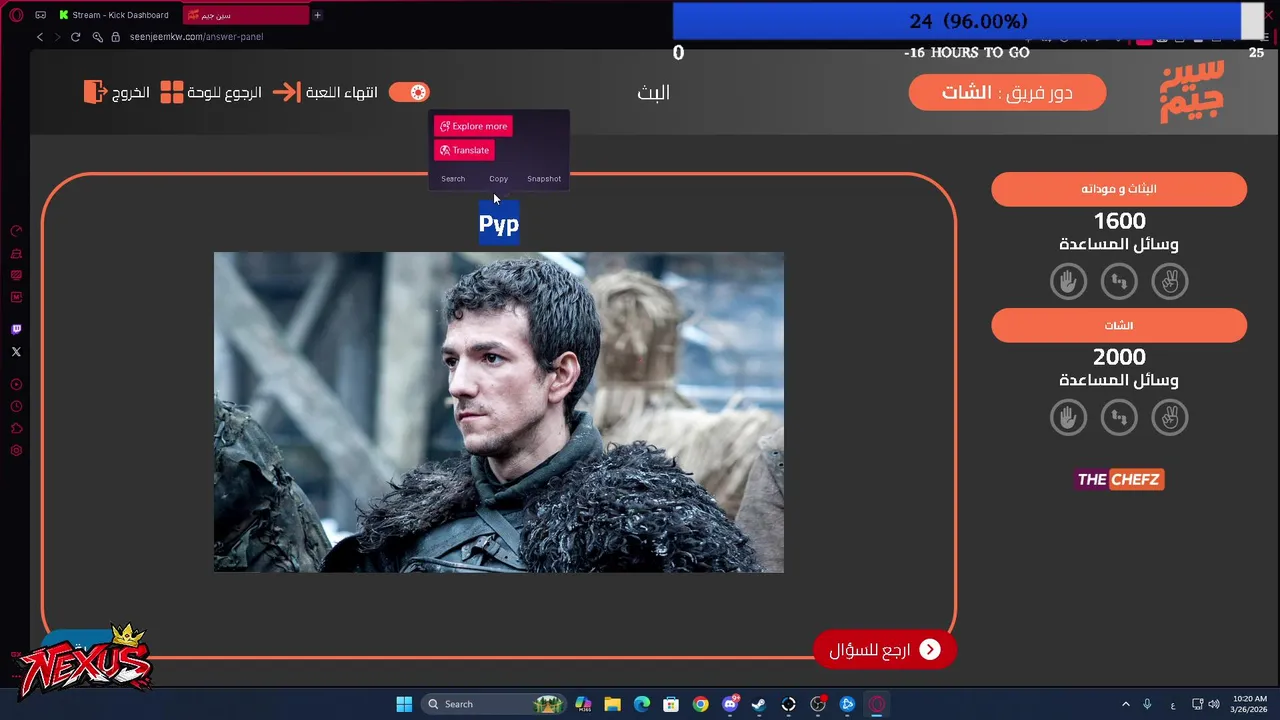1280x720 pixels.
Task: Click Translate in popup
Action: [464, 150]
